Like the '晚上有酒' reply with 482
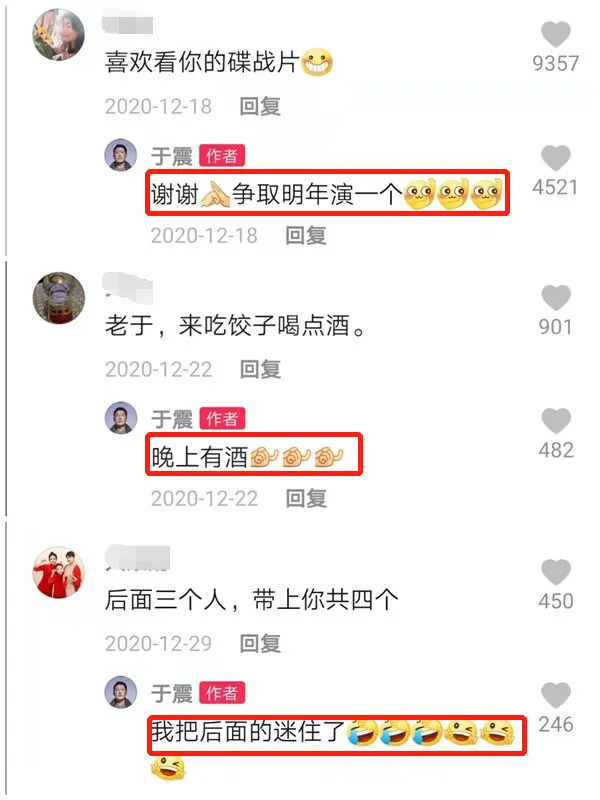The image size is (600, 800). tap(556, 421)
